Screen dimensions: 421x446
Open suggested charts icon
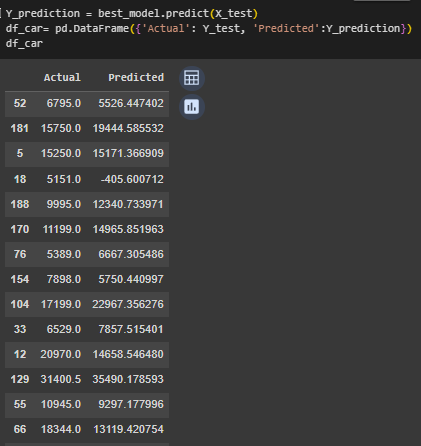192,107
